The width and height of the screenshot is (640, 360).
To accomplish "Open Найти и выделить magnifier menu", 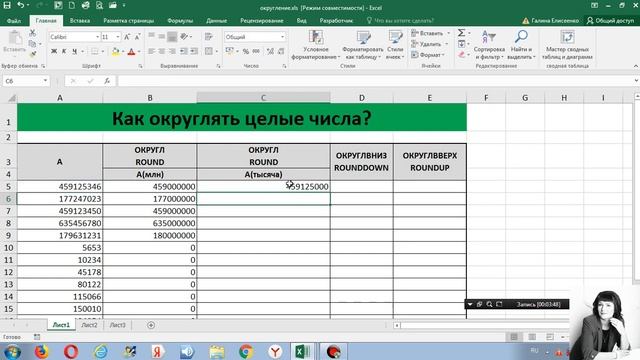I will pyautogui.click(x=521, y=45).
